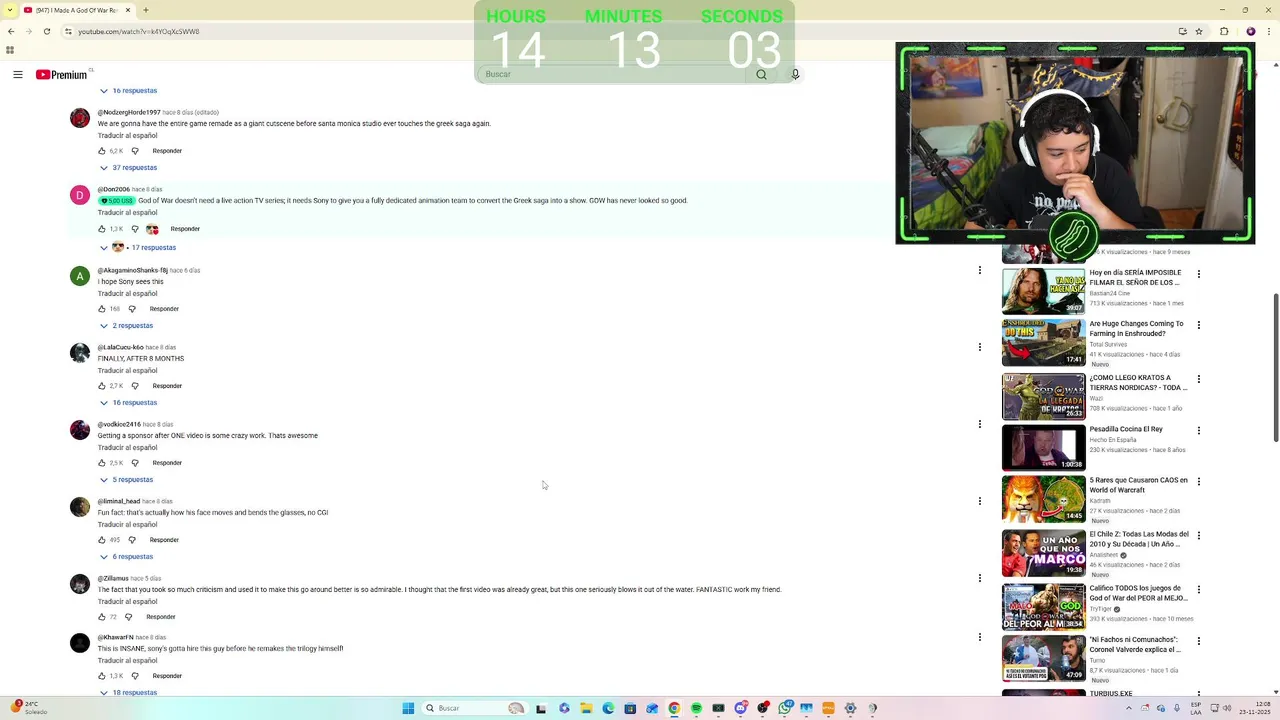Translate the sponsor comment to Spanish
Image resolution: width=1280 pixels, height=720 pixels.
tap(127, 448)
